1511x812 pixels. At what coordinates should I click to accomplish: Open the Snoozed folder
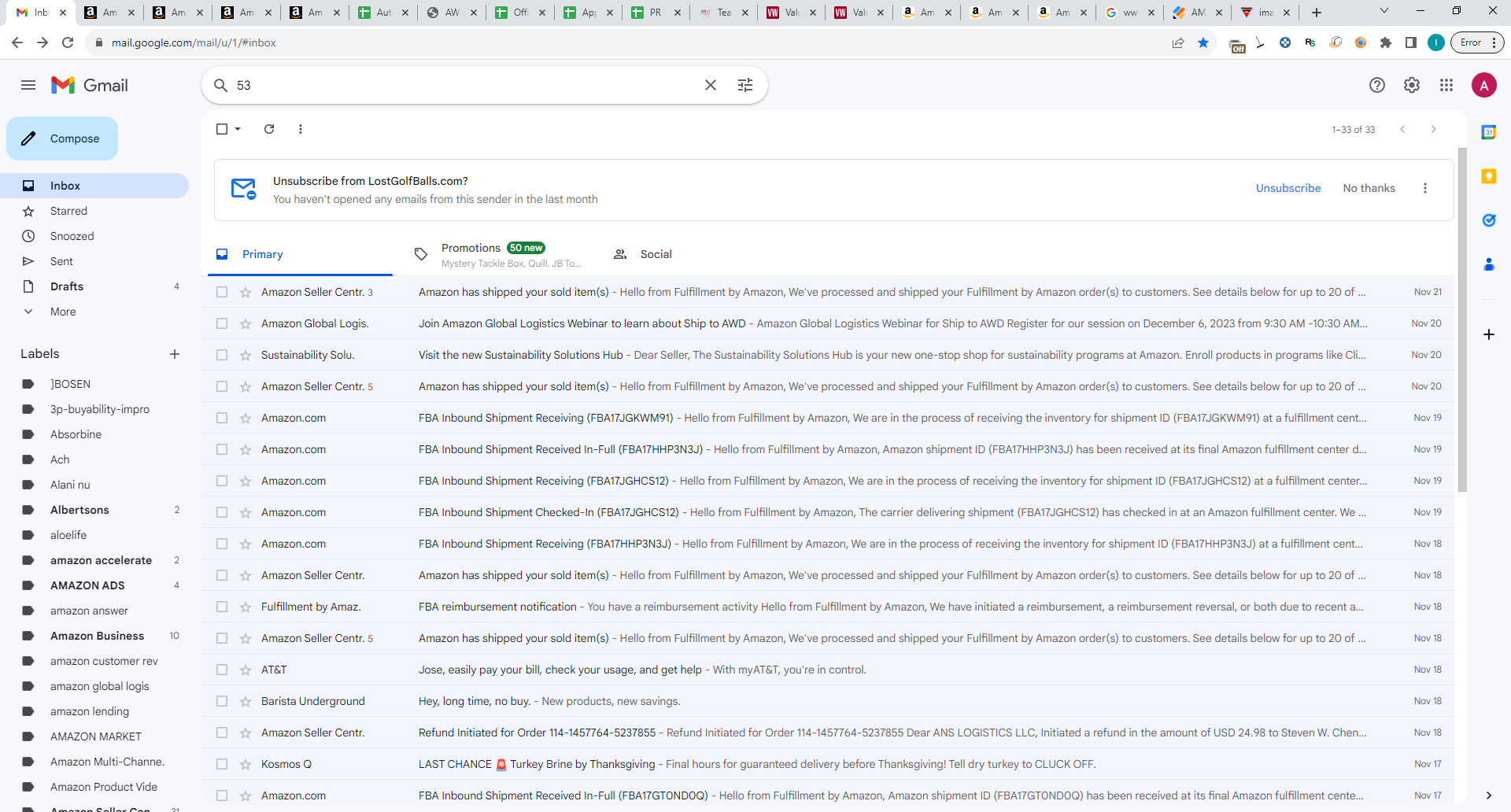[94, 236]
